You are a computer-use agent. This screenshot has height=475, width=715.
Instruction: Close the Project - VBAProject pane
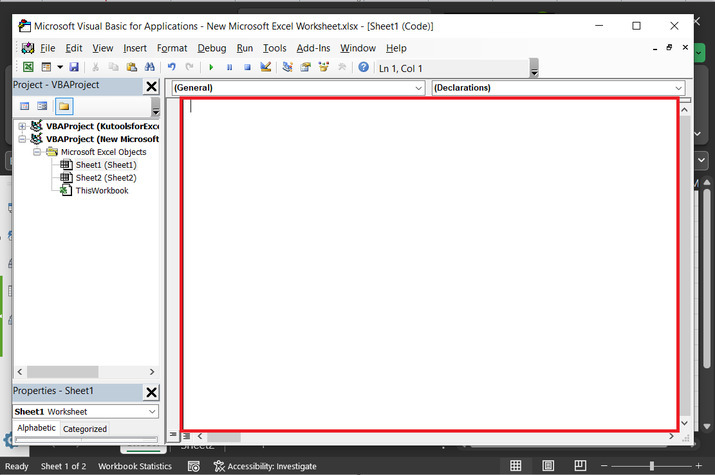[151, 86]
